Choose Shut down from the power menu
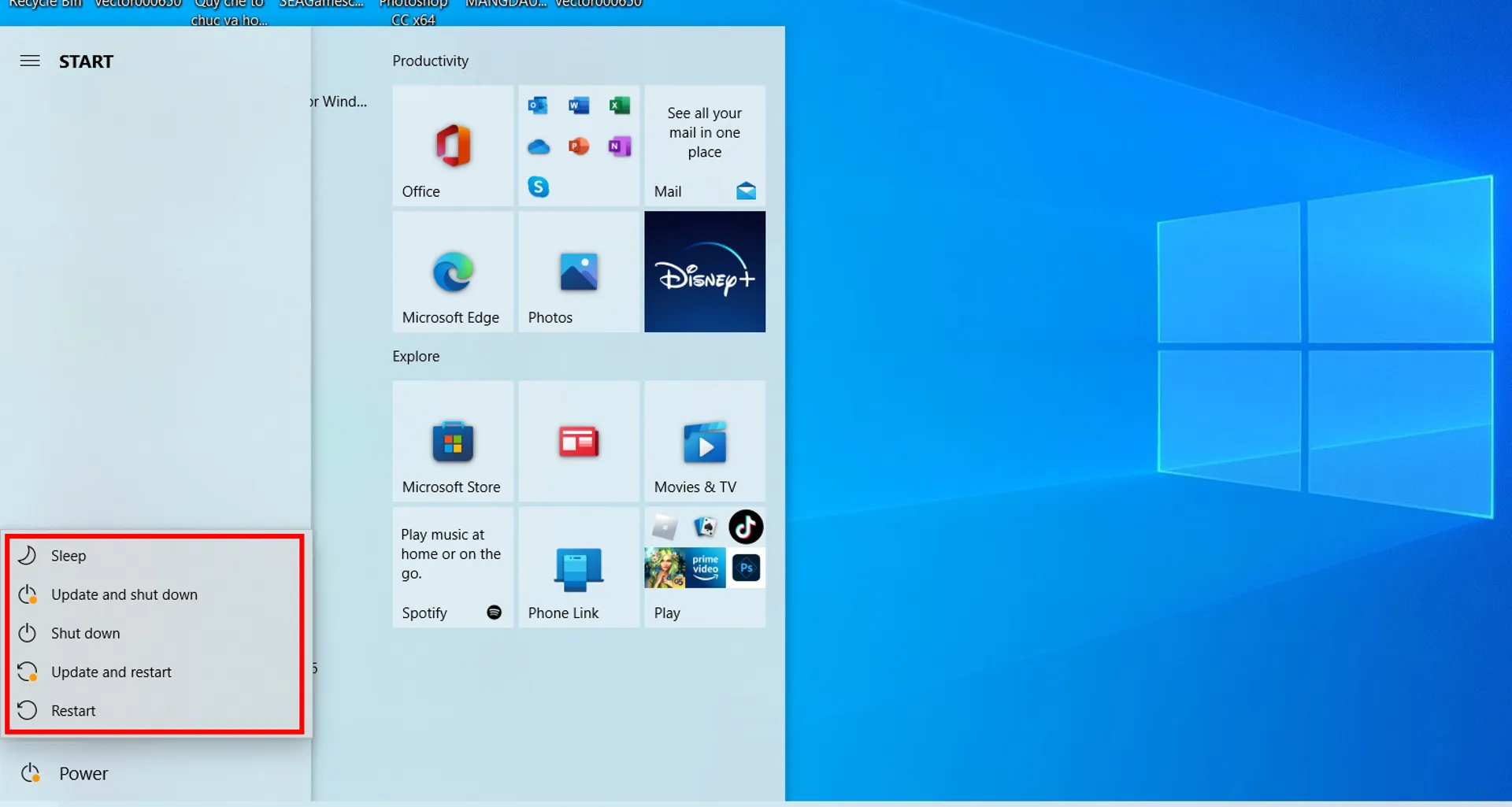 coord(155,633)
